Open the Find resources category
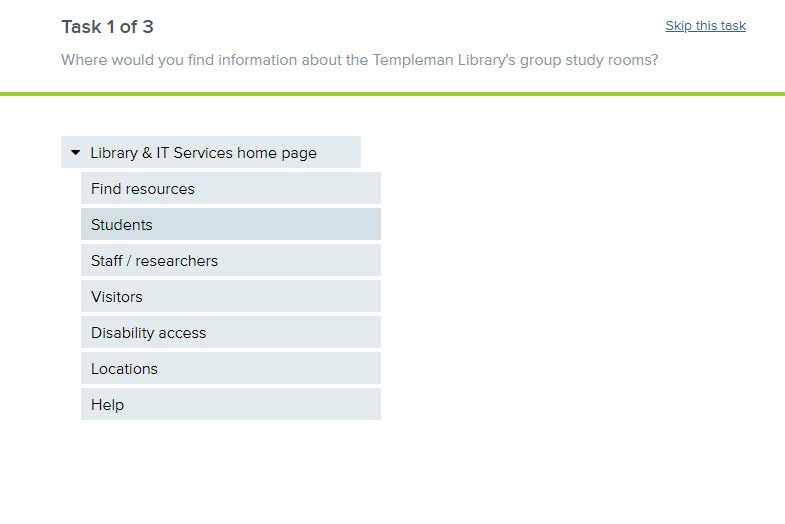 pyautogui.click(x=143, y=189)
